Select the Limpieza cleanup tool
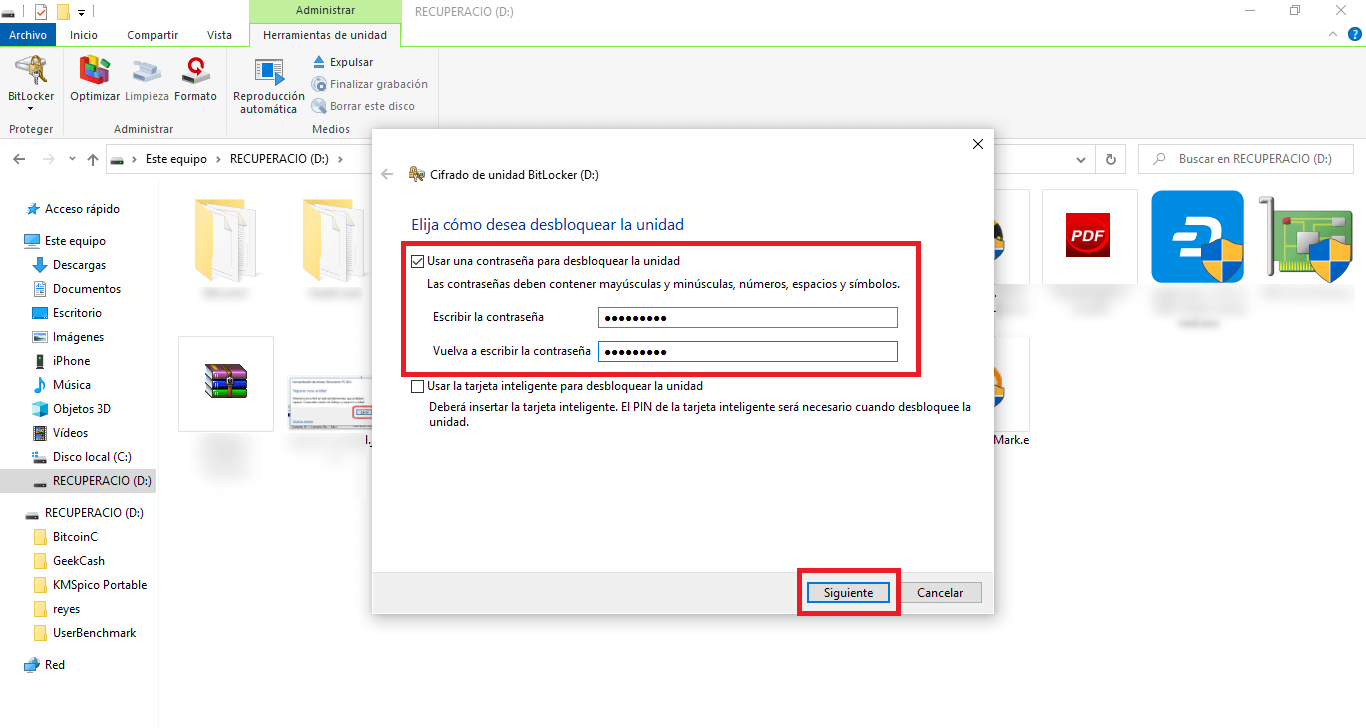 coord(147,79)
